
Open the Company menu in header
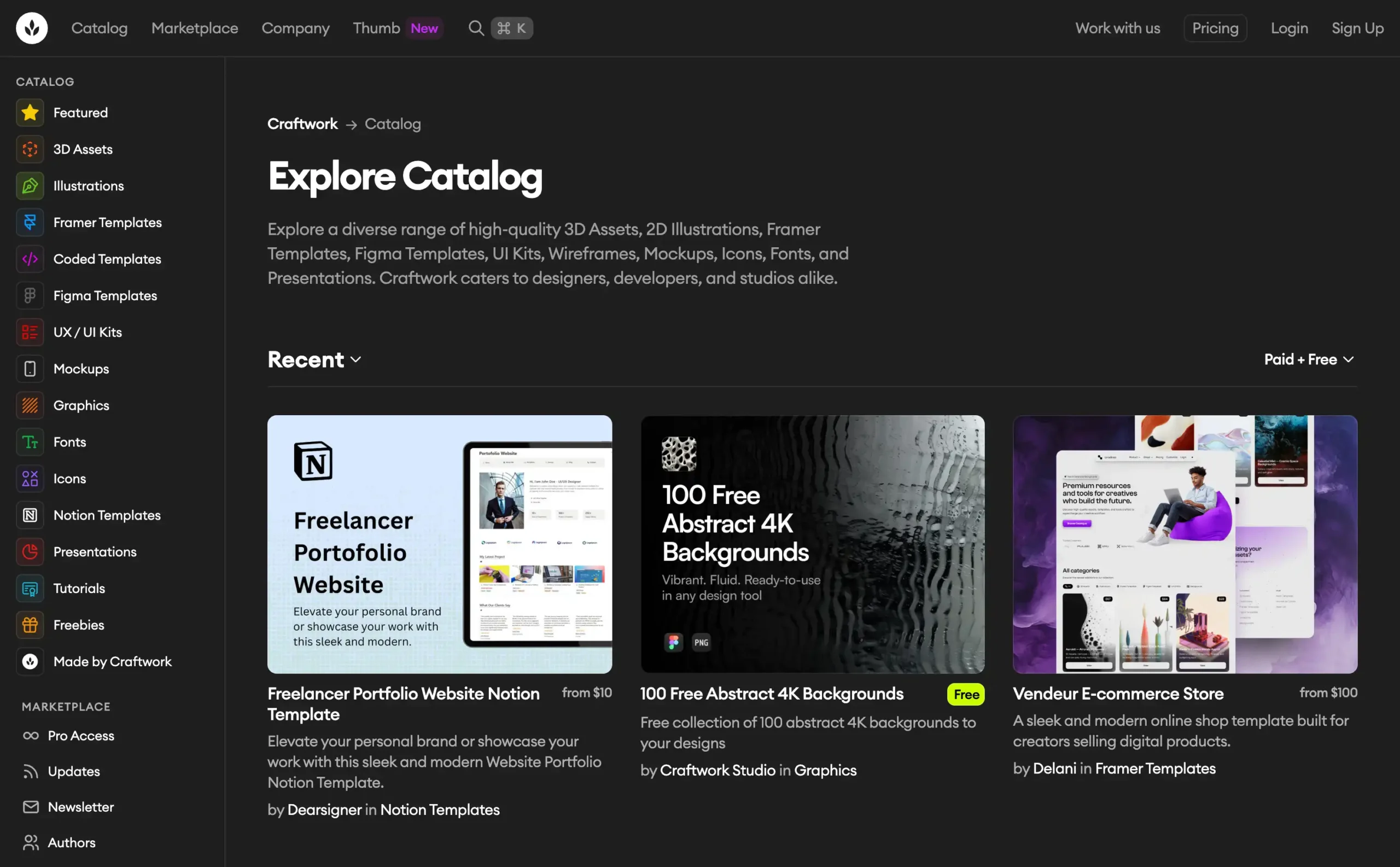click(x=296, y=28)
